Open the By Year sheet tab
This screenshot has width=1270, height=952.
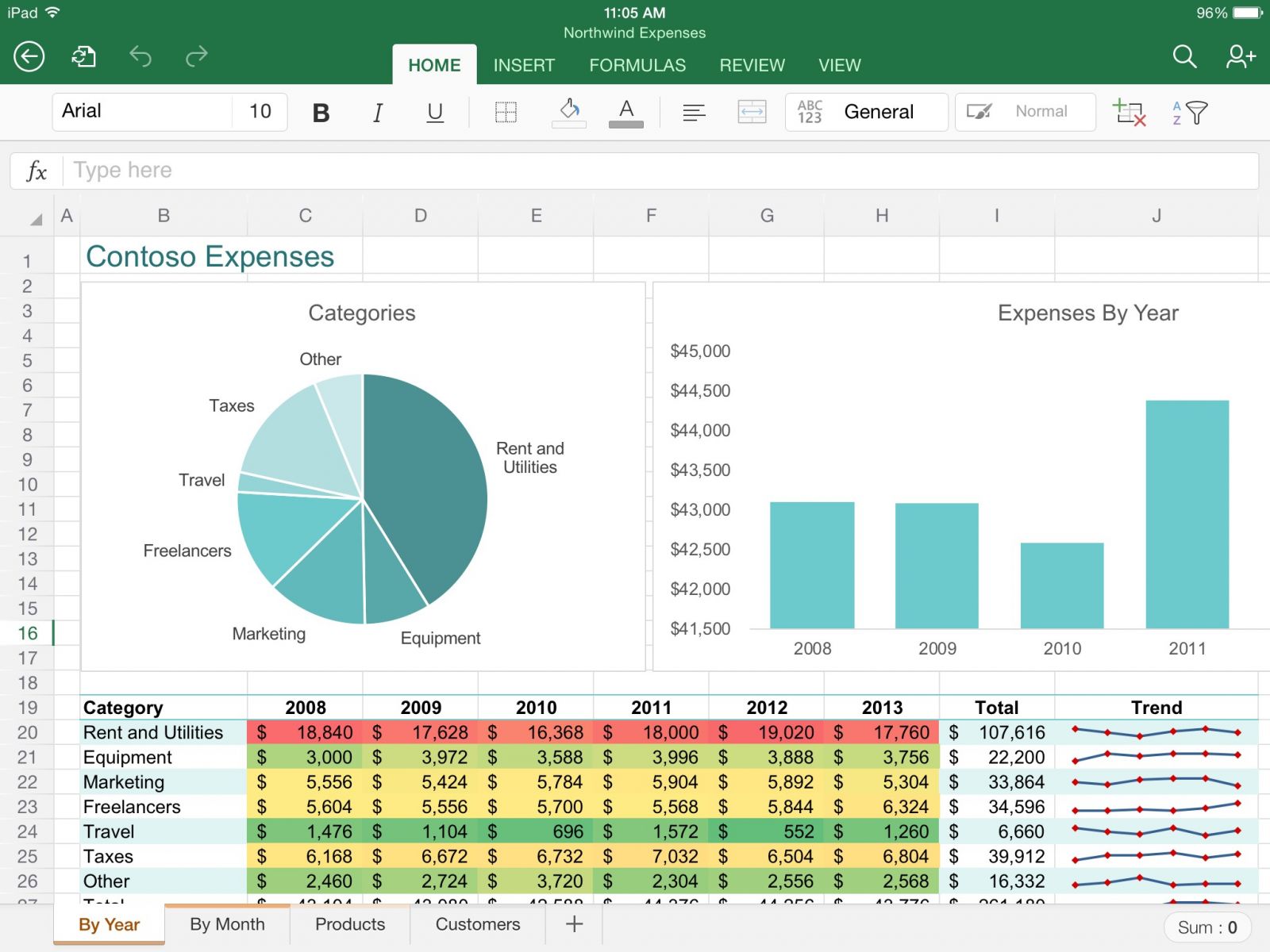point(109,924)
